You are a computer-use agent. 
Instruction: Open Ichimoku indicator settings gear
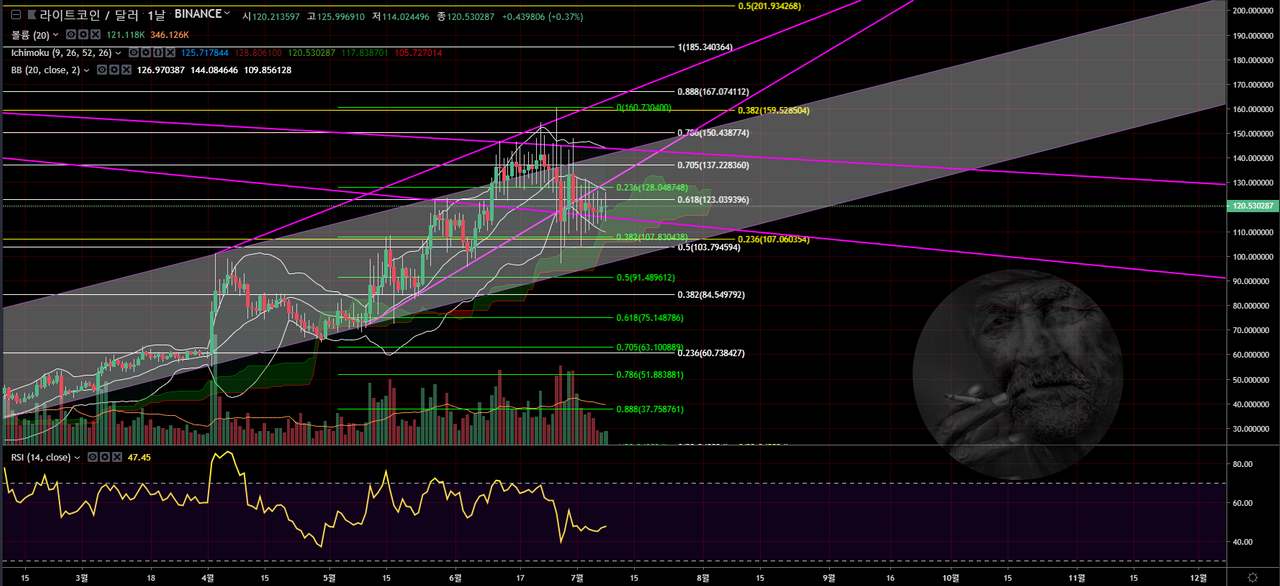pyautogui.click(x=146, y=53)
